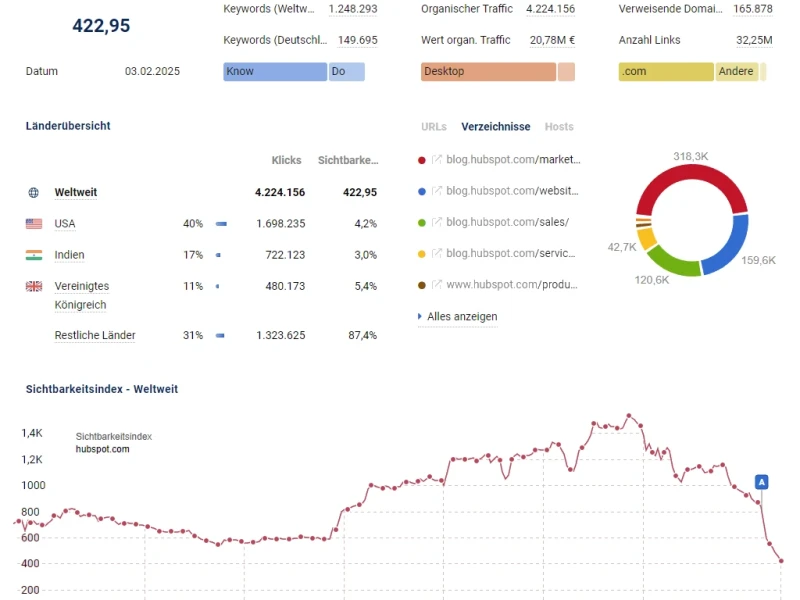
Task: Click the Weltweit country row label
Action: (76, 192)
